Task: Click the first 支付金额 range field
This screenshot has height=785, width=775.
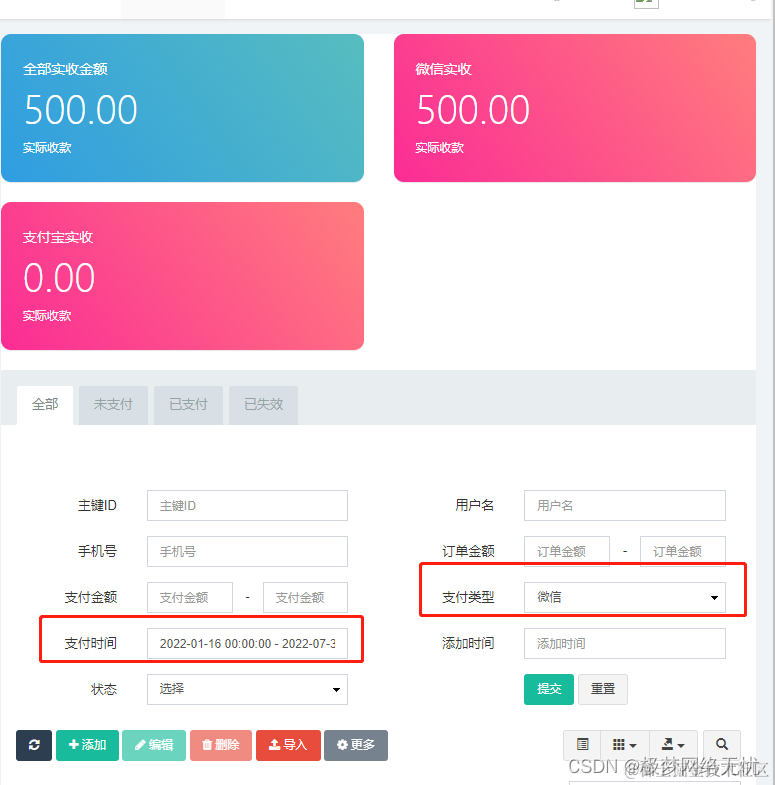Action: click(190, 597)
